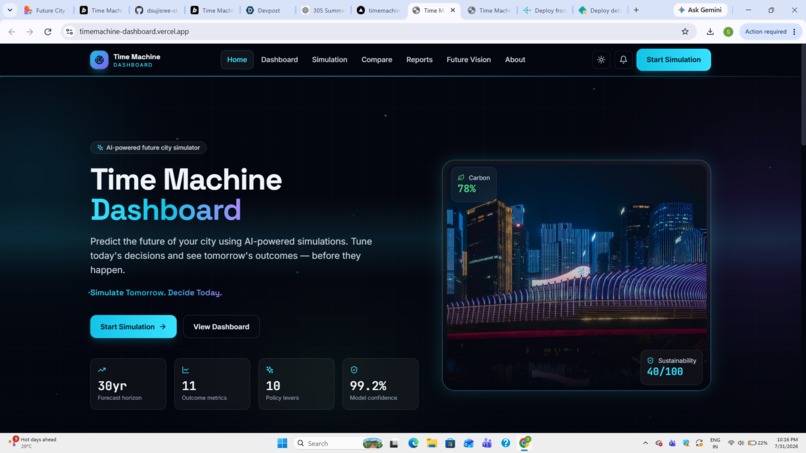The width and height of the screenshot is (806, 453).
Task: Open the Hot days ahead weather widget
Action: (x=33, y=443)
